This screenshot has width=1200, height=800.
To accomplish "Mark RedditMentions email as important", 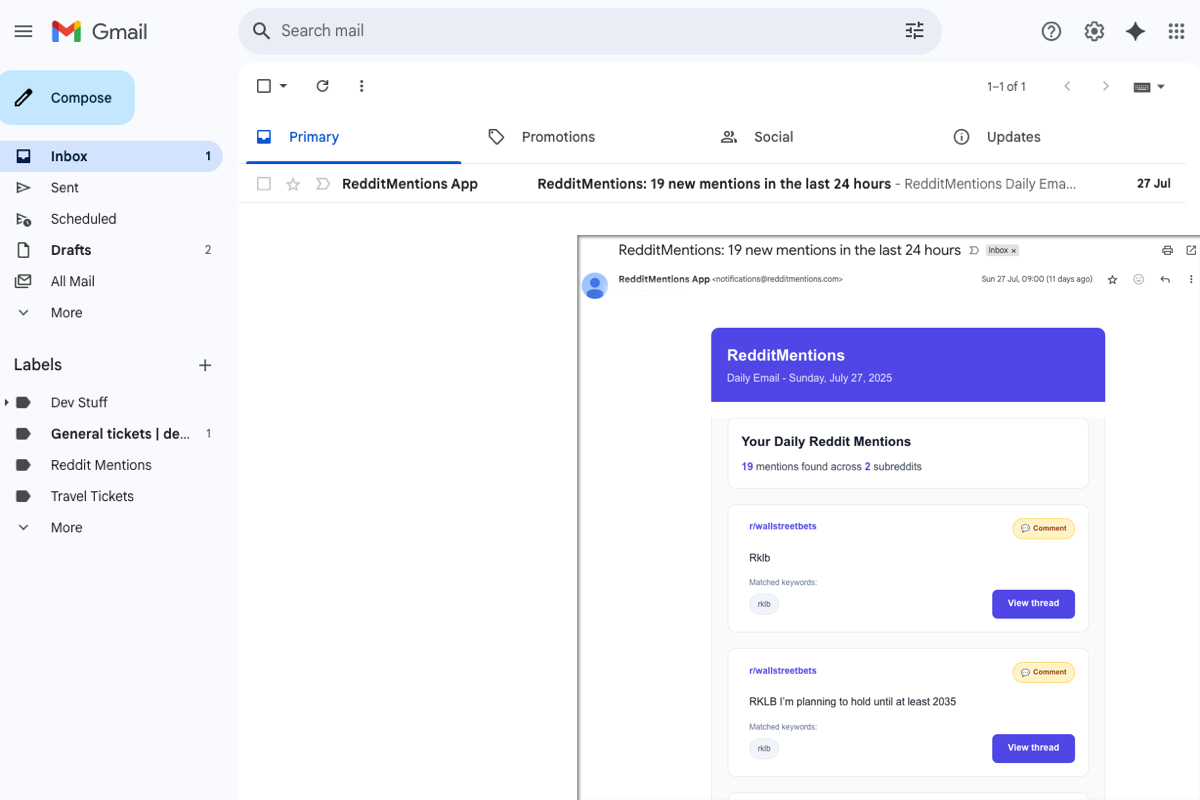I will pyautogui.click(x=322, y=184).
